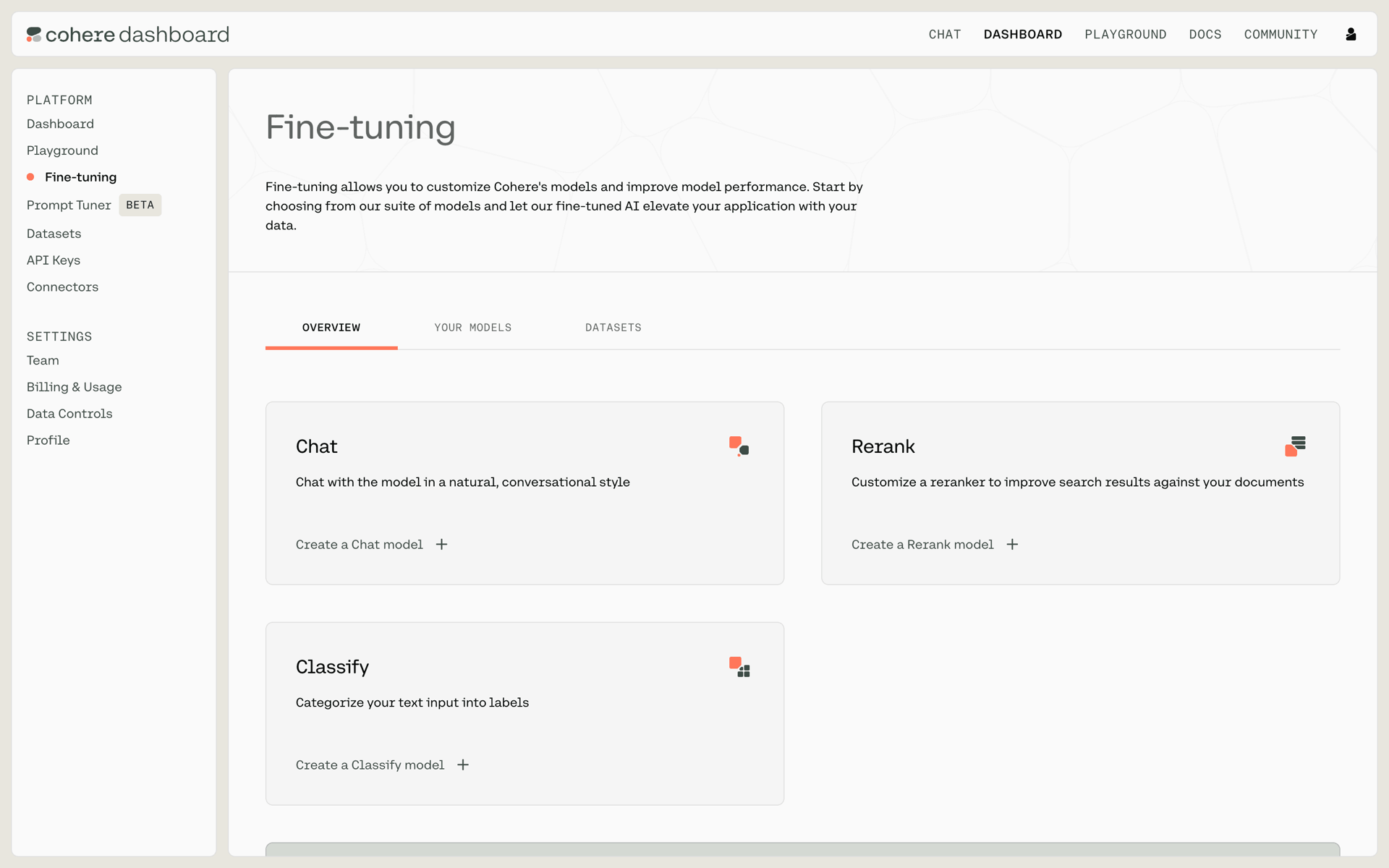Viewport: 1389px width, 868px height.
Task: Open Team settings in the sidebar
Action: (43, 360)
